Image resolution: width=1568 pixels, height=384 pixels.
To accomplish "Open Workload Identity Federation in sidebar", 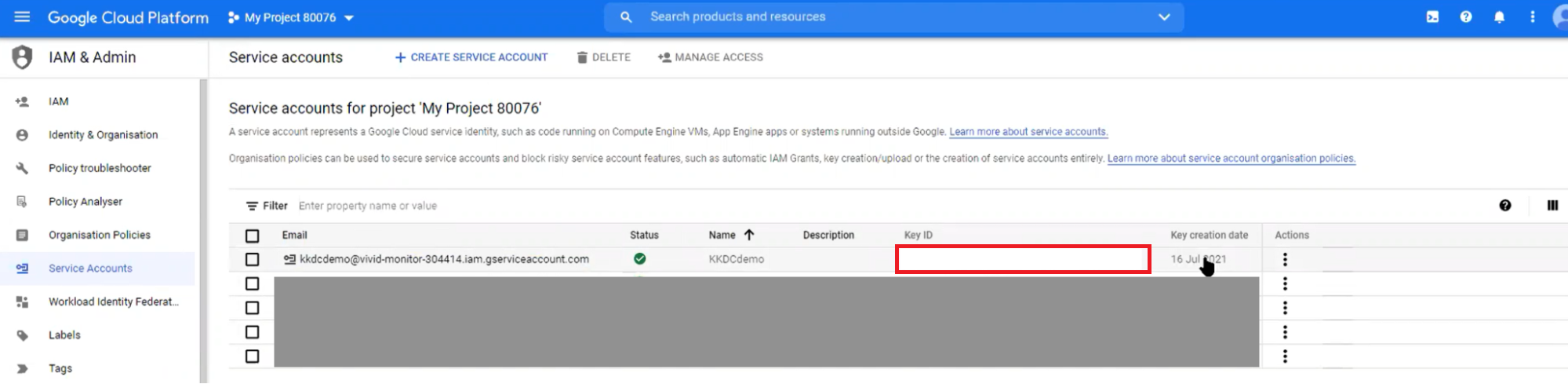I will 114,302.
